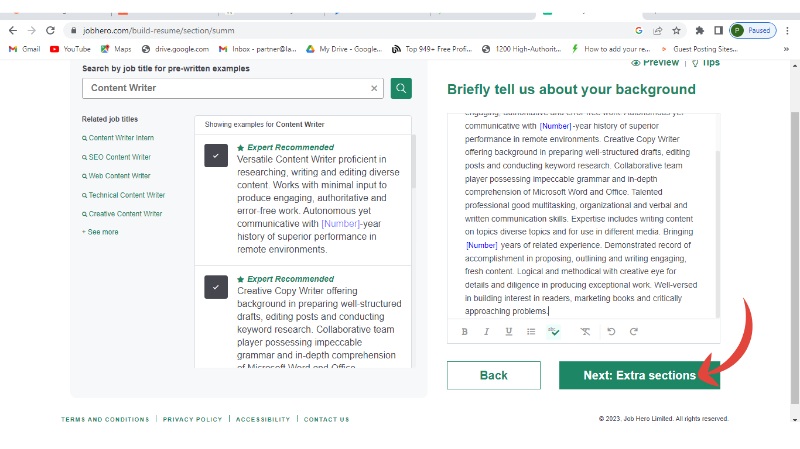
Task: Apply italic formatting in the editor
Action: pyautogui.click(x=486, y=332)
